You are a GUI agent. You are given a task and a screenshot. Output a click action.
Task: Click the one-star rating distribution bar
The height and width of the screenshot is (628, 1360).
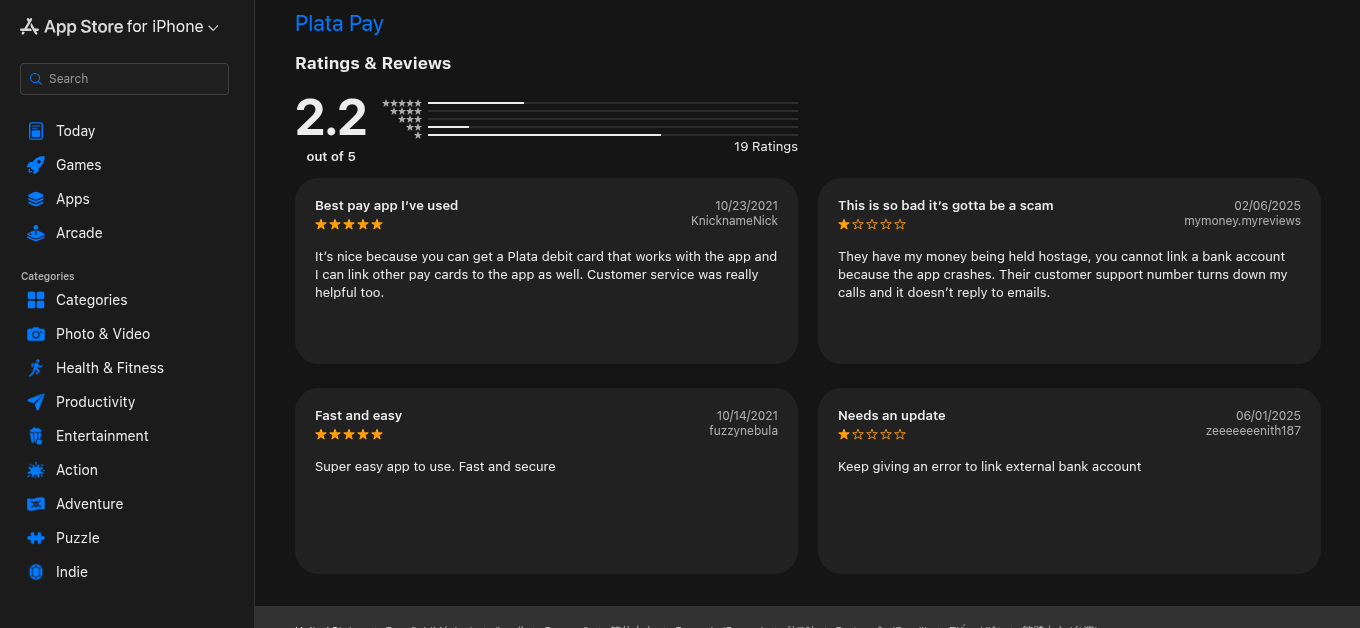point(613,135)
